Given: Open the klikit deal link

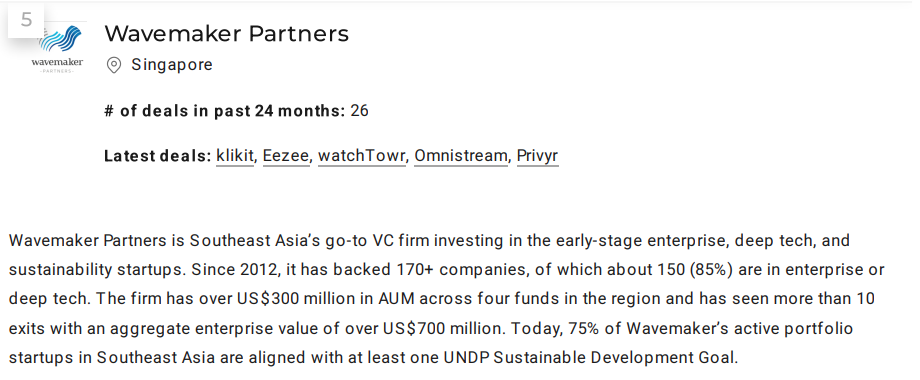Looking at the screenshot, I should (235, 156).
